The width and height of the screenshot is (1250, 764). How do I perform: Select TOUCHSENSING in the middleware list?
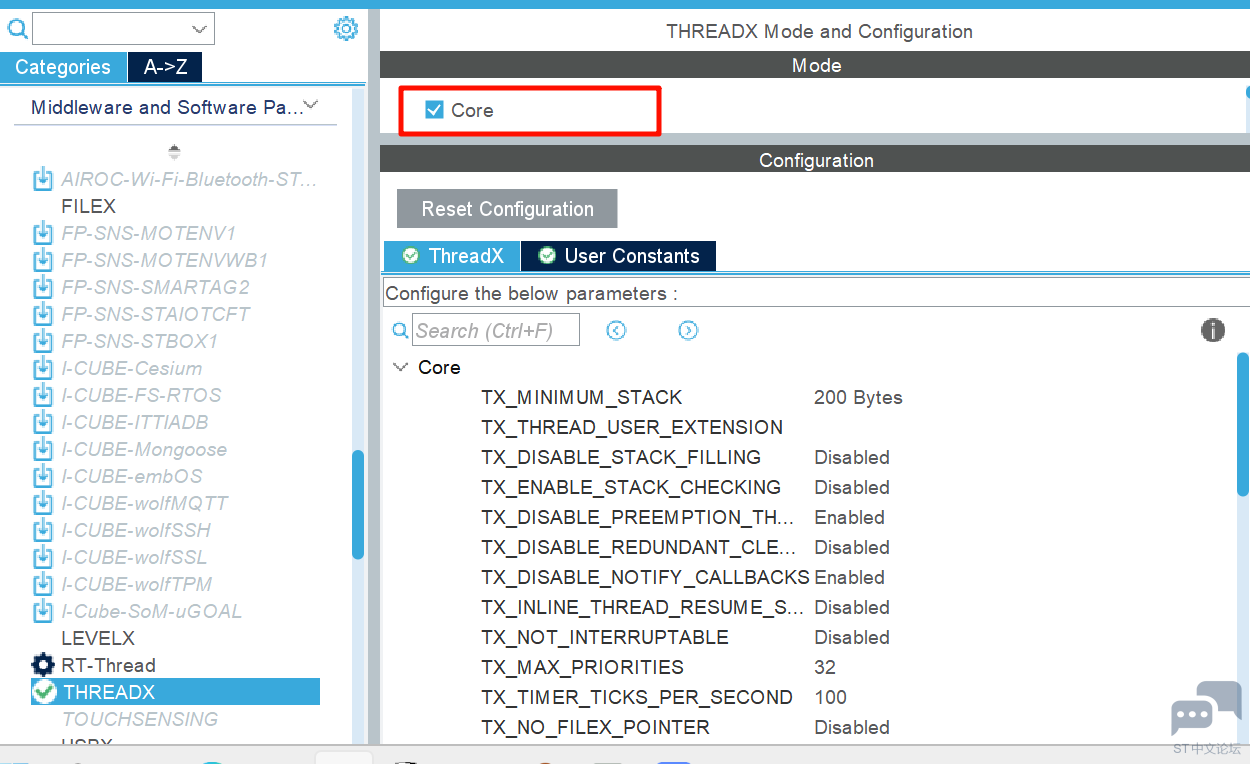(x=140, y=719)
